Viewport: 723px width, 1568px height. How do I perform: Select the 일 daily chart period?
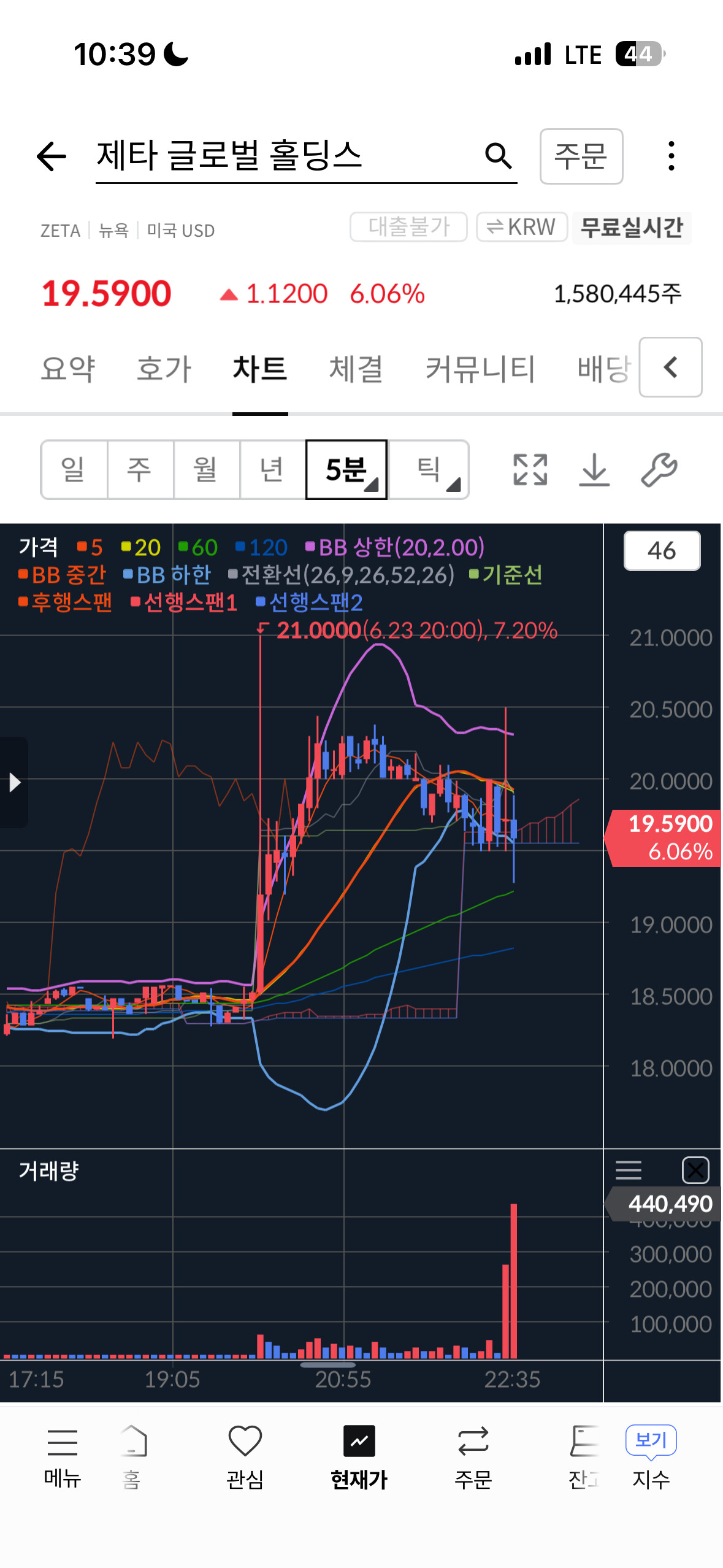coord(74,469)
